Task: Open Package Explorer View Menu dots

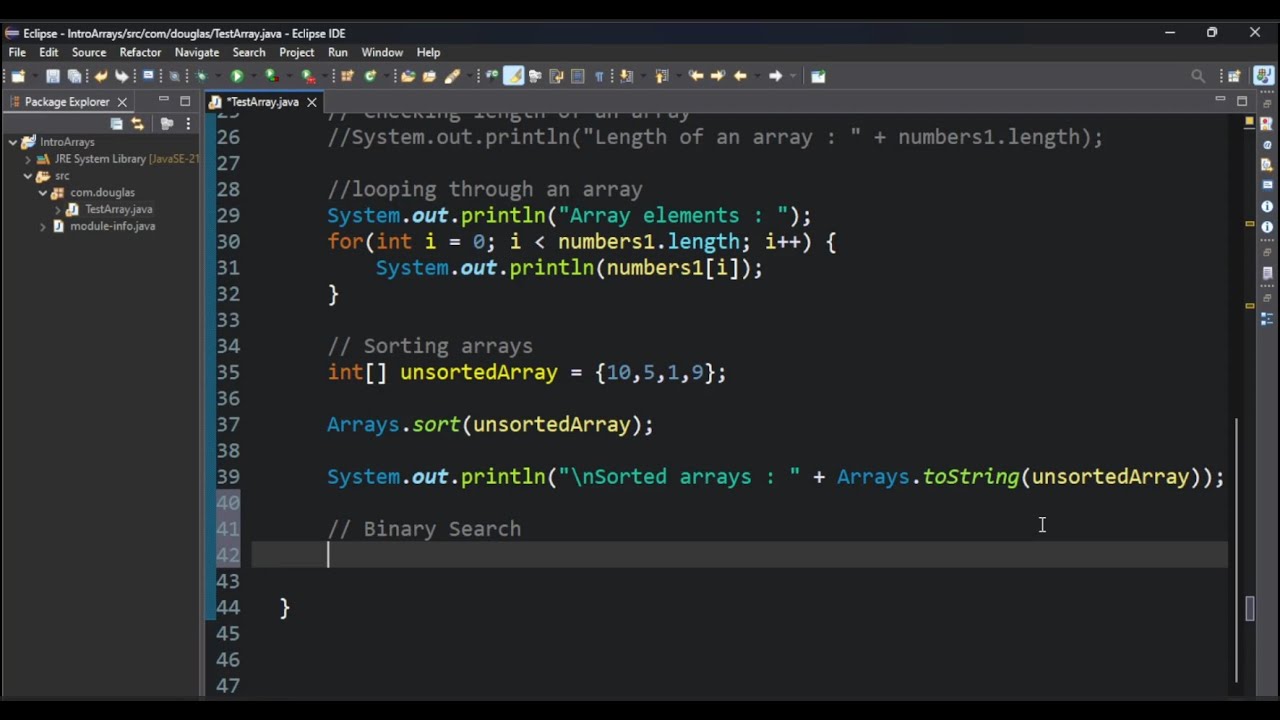Action: click(188, 124)
